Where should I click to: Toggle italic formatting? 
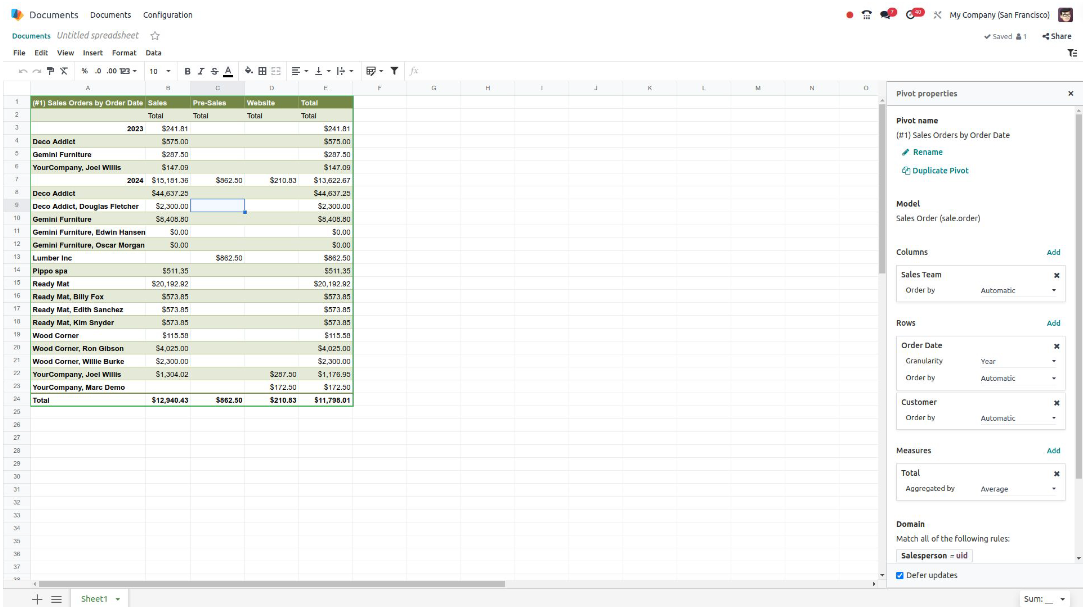(x=201, y=71)
